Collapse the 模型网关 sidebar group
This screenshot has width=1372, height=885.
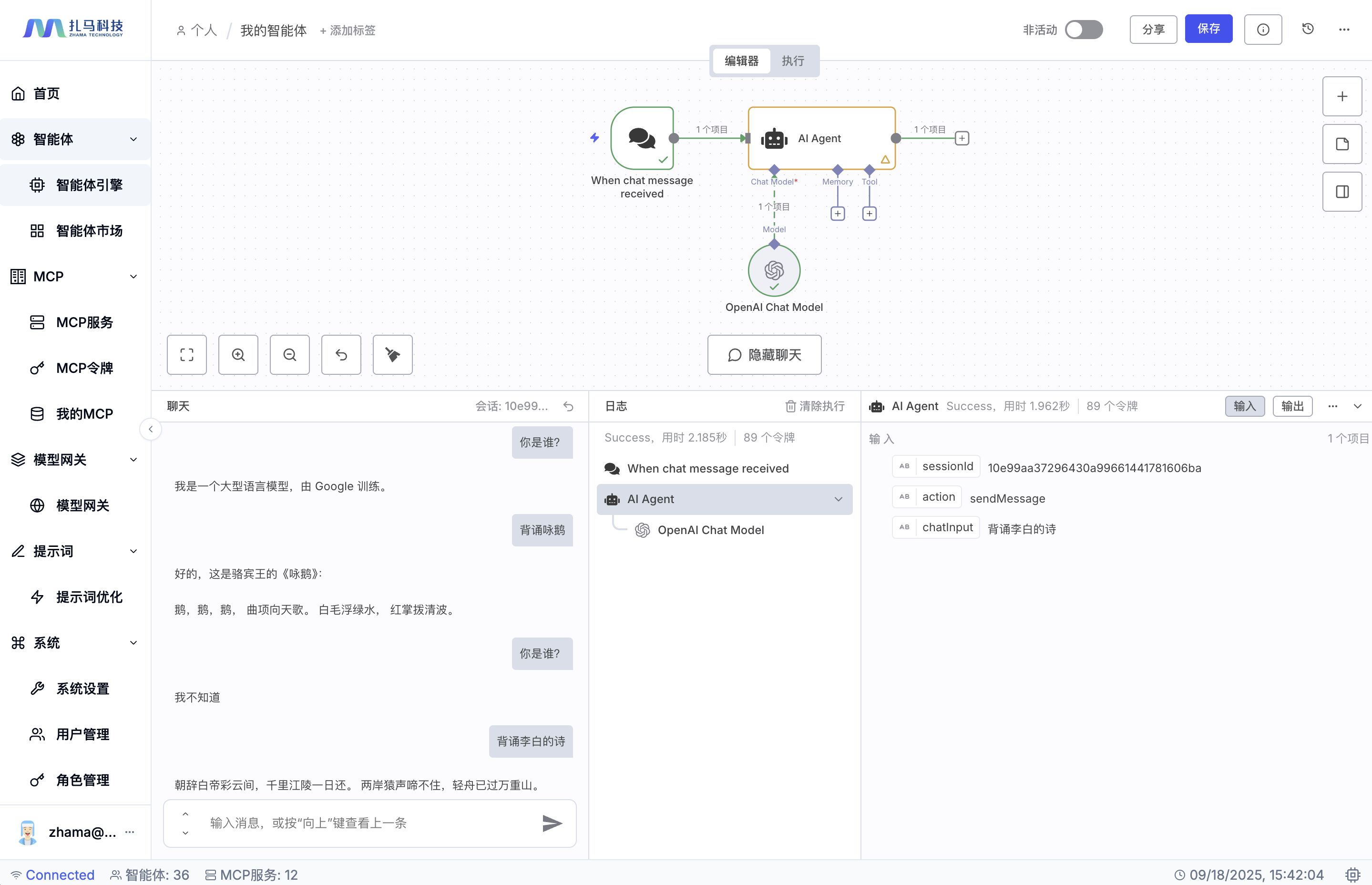(133, 459)
